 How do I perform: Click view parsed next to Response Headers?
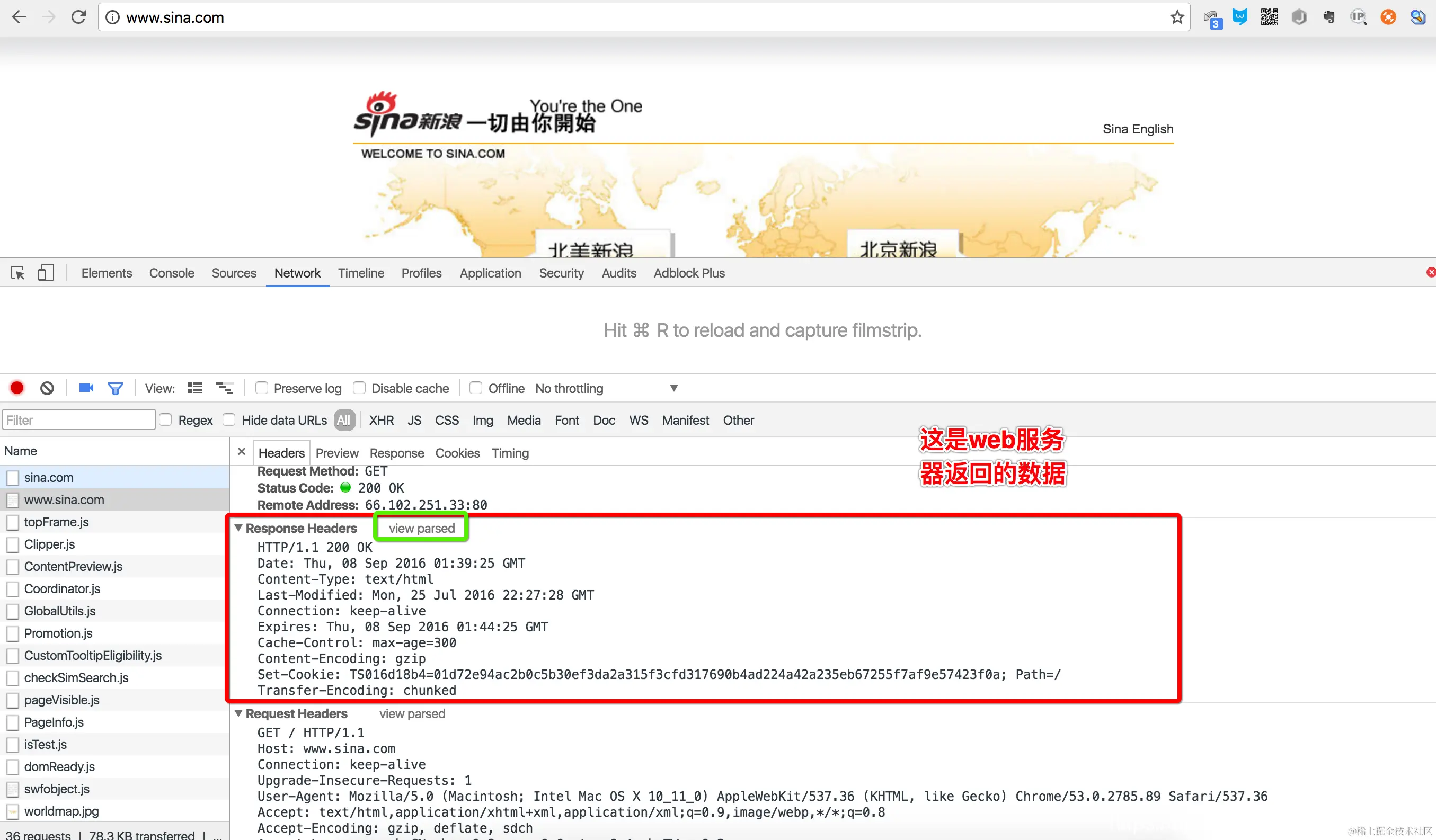(x=422, y=529)
